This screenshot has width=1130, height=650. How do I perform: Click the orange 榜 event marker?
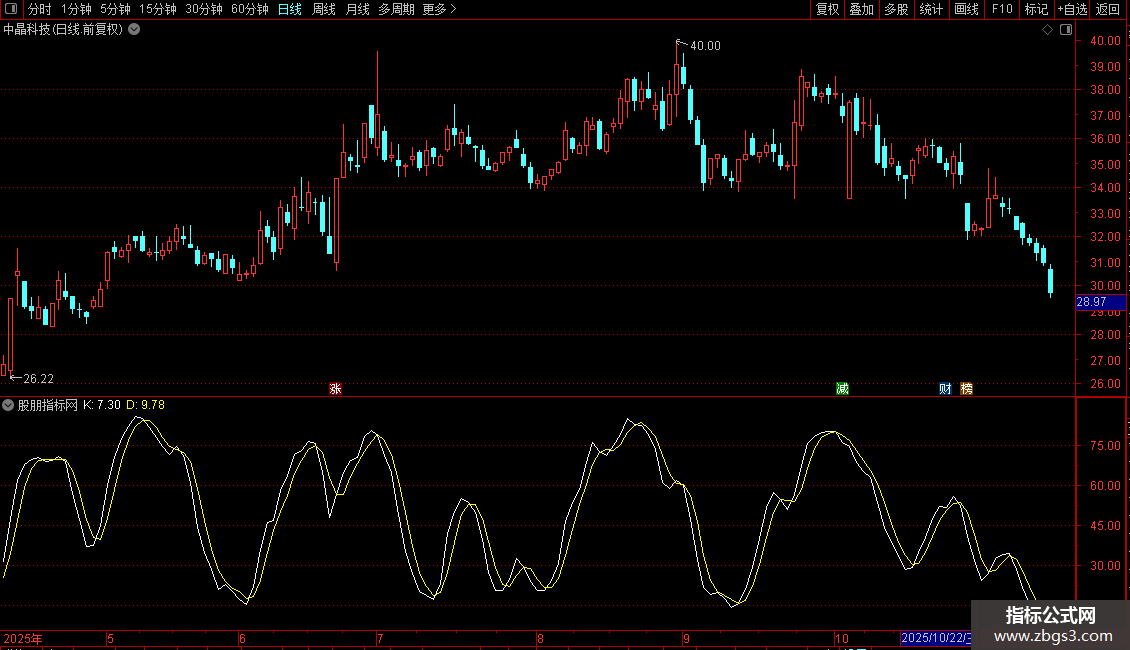(x=966, y=389)
